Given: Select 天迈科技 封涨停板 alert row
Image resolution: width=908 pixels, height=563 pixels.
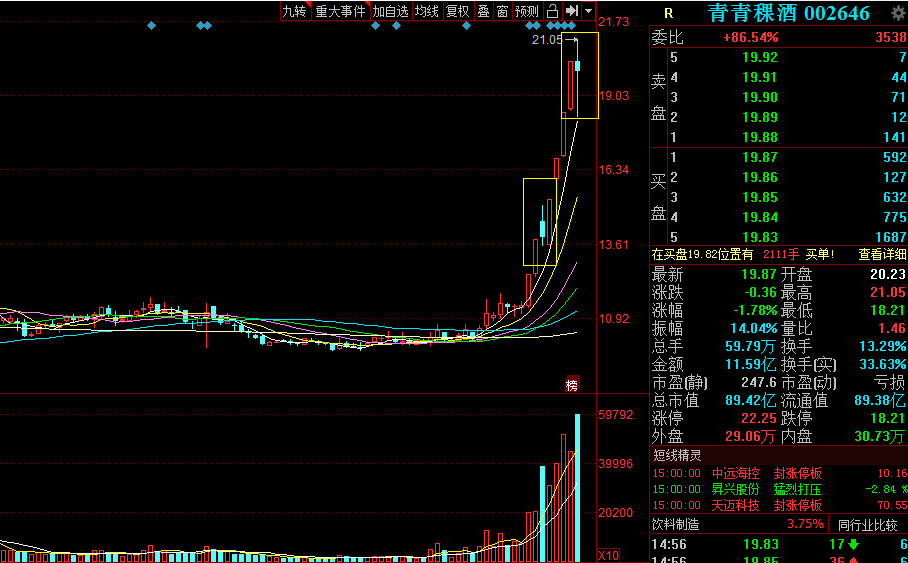Looking at the screenshot, I should click(x=779, y=505).
